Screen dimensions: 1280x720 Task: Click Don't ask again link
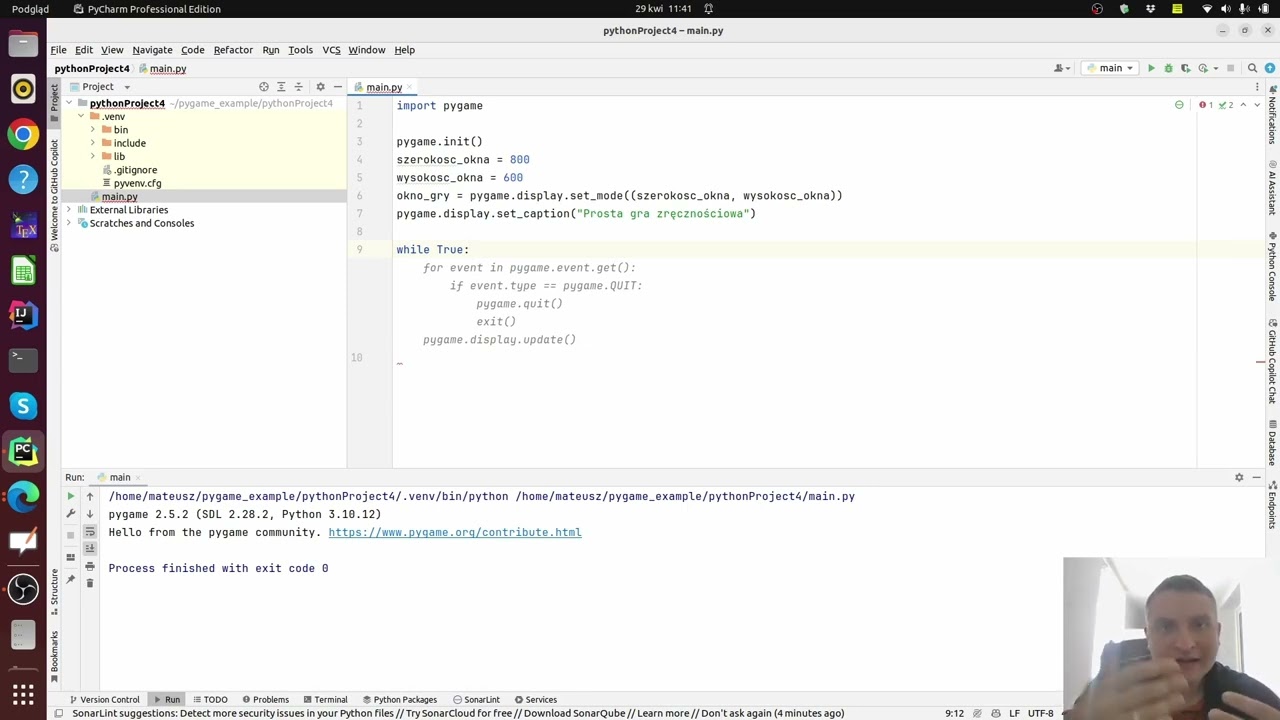734,713
